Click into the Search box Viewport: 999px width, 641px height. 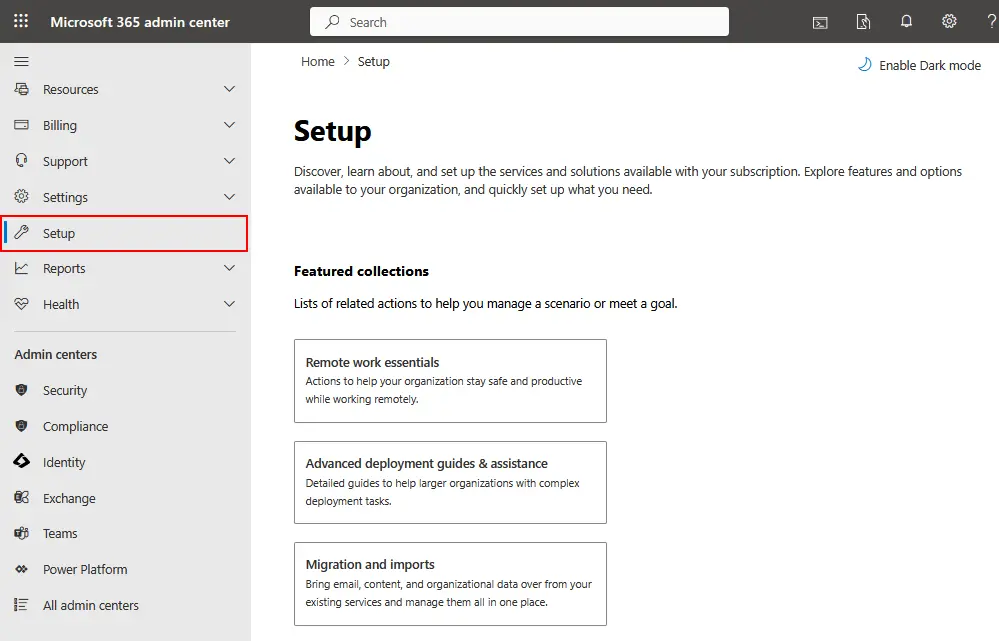tap(519, 22)
